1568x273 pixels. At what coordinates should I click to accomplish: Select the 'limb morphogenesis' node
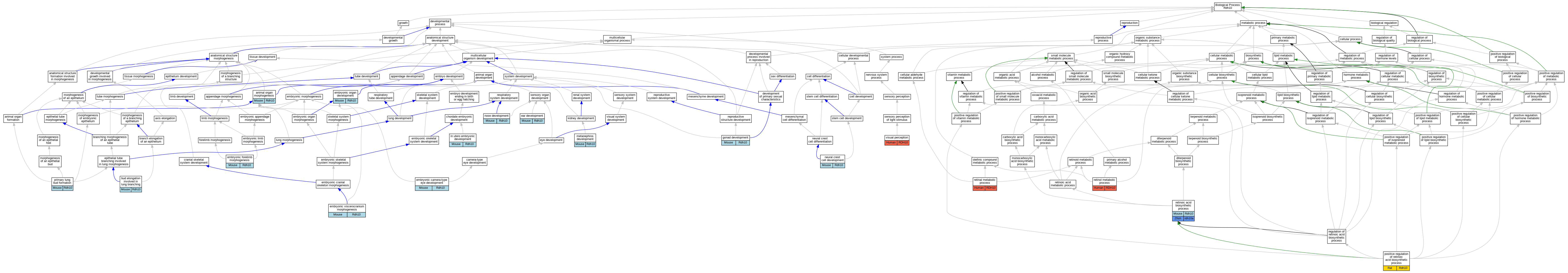[x=215, y=118]
